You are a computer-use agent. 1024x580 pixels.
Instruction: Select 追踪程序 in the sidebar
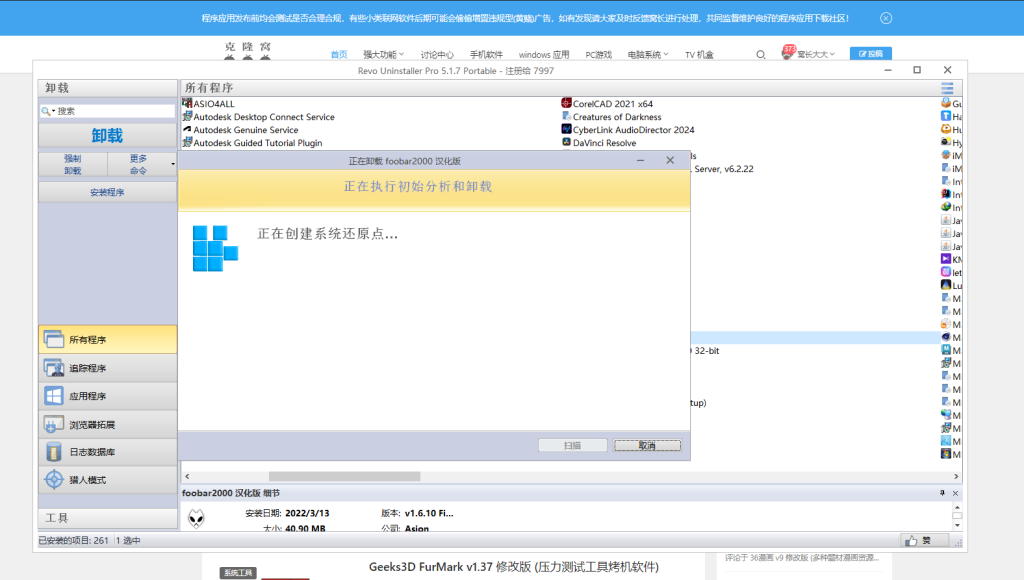[107, 368]
